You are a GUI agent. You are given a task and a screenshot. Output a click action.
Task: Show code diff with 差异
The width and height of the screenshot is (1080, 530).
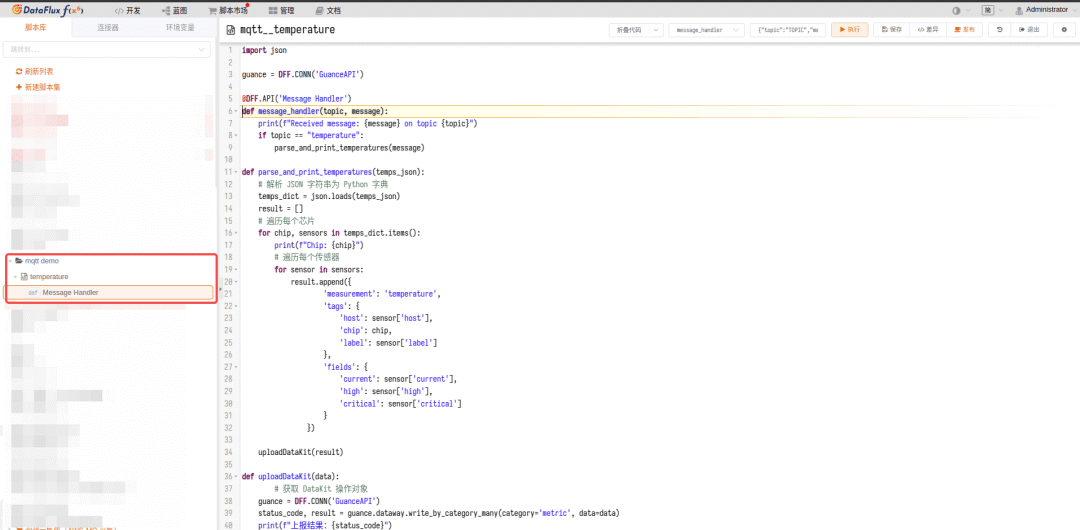tap(927, 30)
